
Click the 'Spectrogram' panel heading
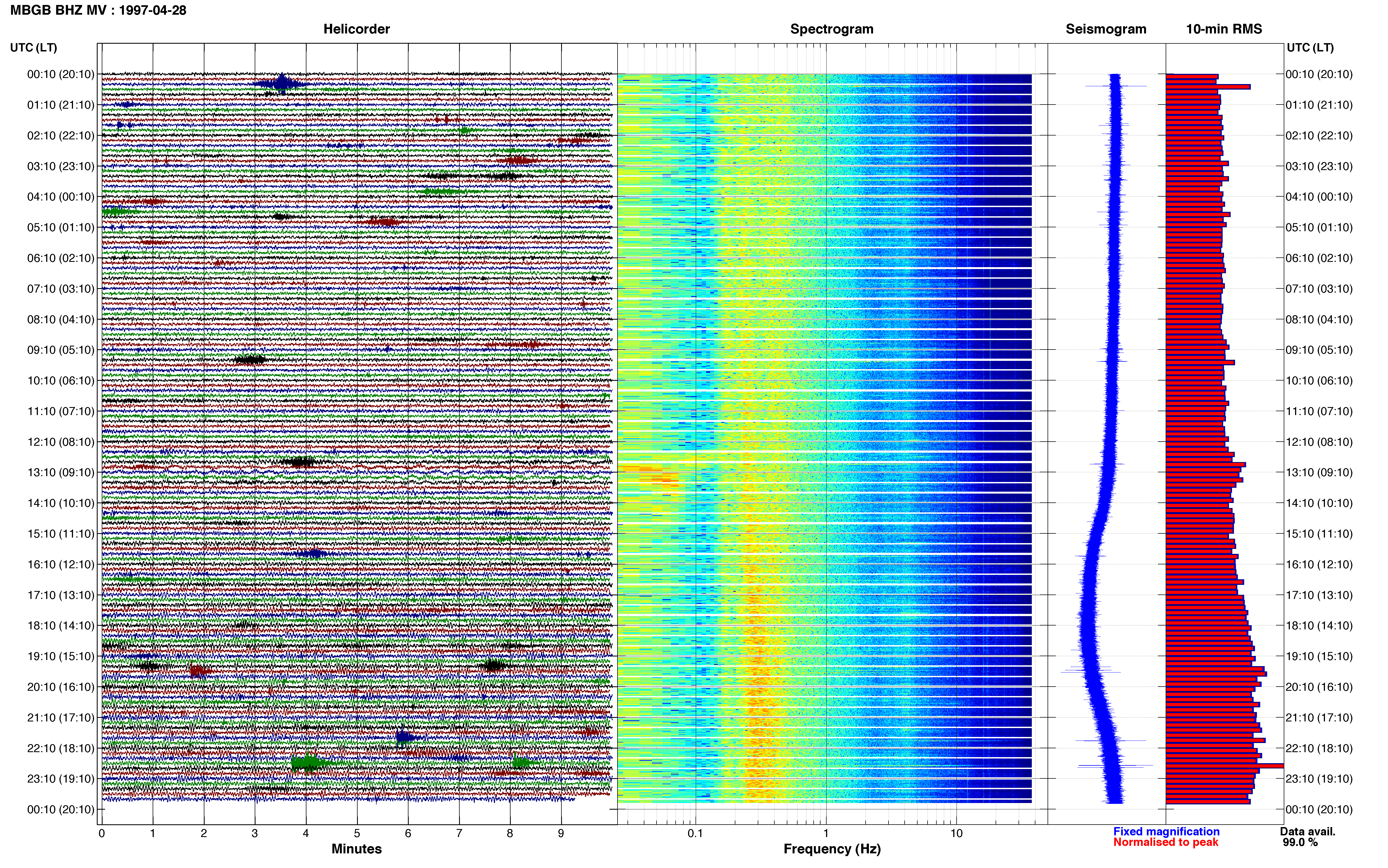pos(832,29)
